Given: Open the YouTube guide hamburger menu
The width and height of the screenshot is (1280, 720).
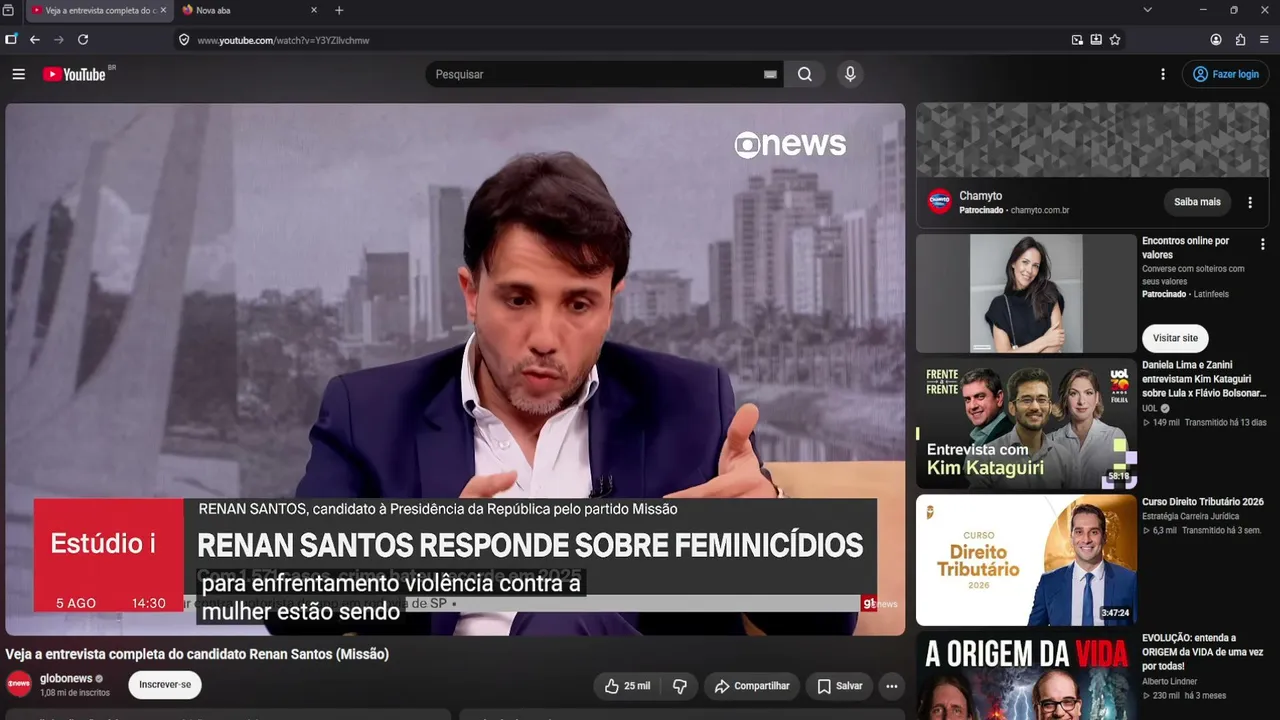Looking at the screenshot, I should point(18,74).
